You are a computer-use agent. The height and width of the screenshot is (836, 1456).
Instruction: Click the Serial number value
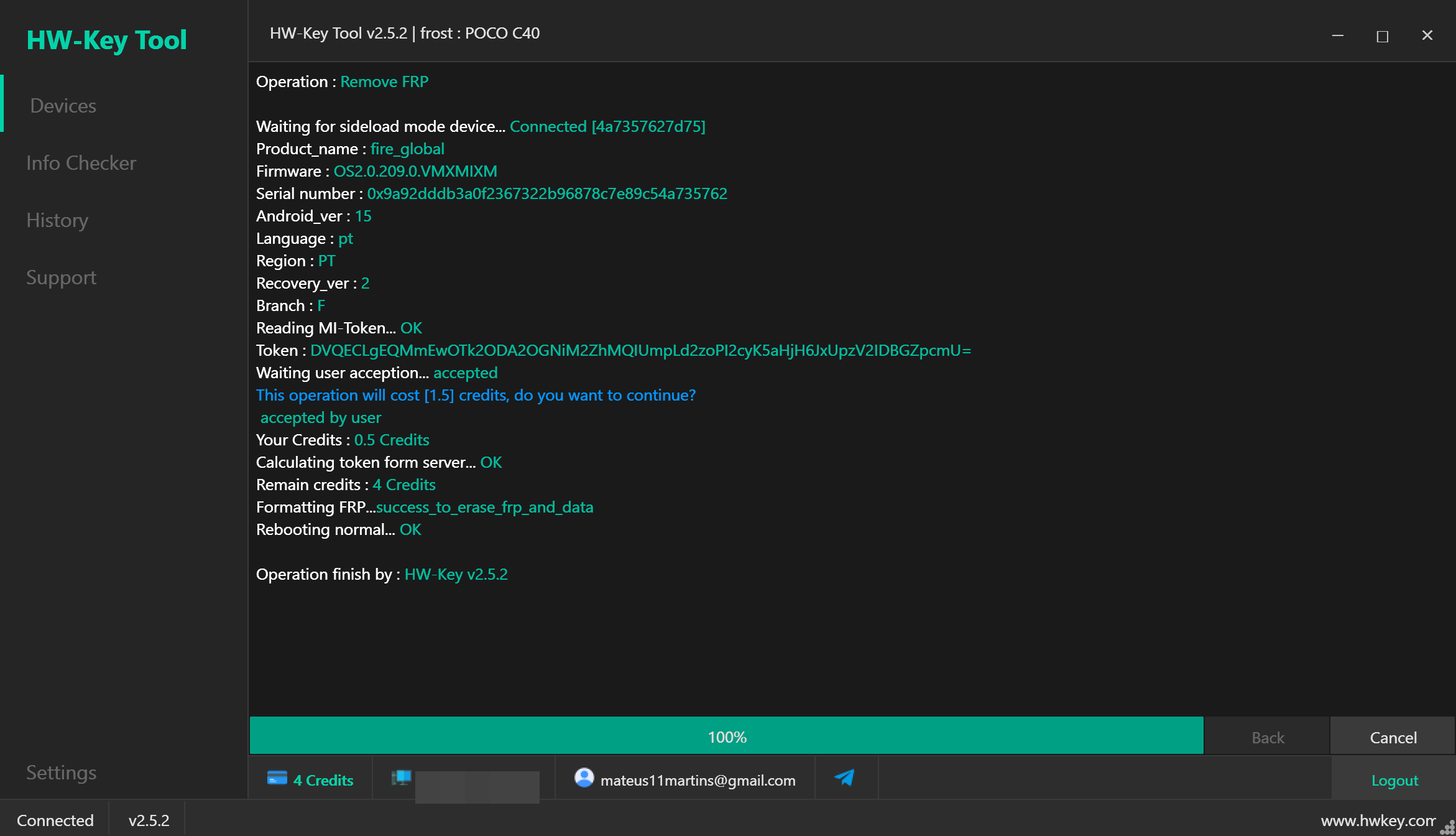tap(547, 194)
